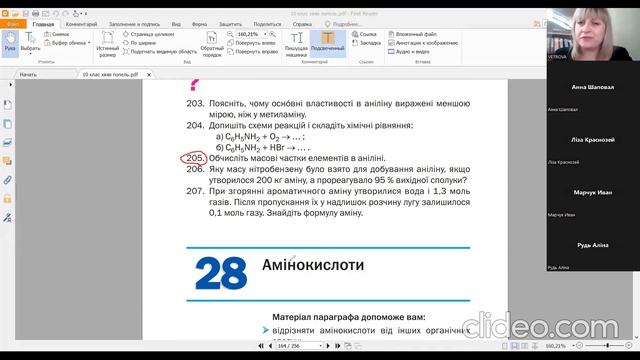Viewport: 640px width, 360px height.
Task: Click status bar zoom out minus button
Action: click(580, 346)
